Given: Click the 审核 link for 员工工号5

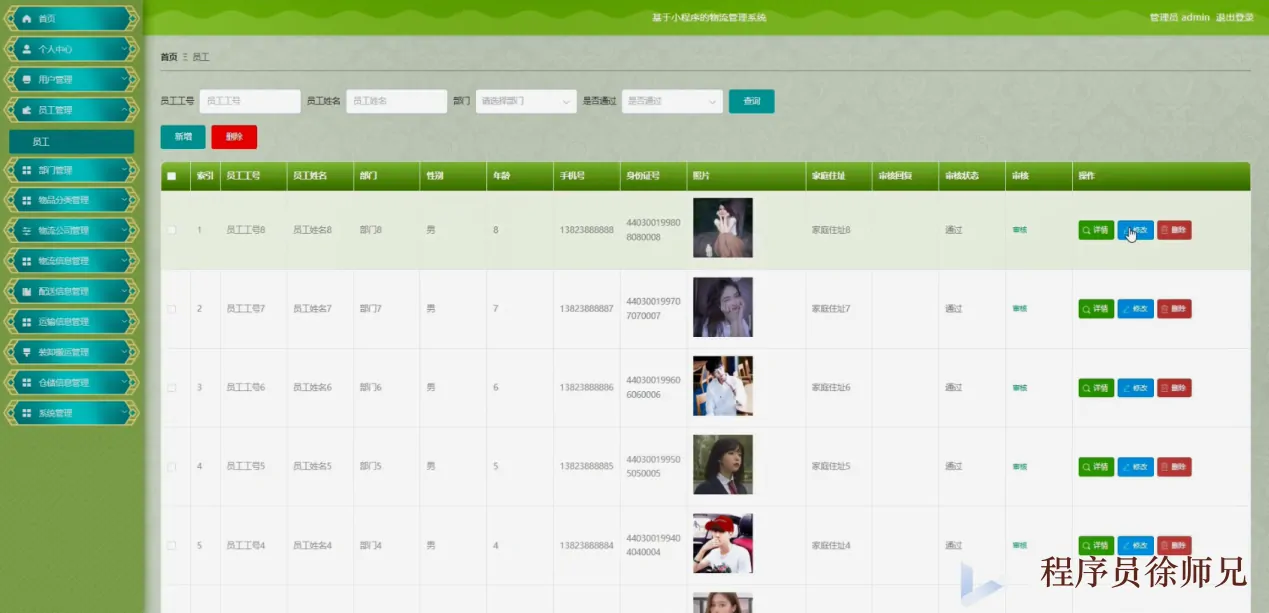Looking at the screenshot, I should pyautogui.click(x=1019, y=467).
